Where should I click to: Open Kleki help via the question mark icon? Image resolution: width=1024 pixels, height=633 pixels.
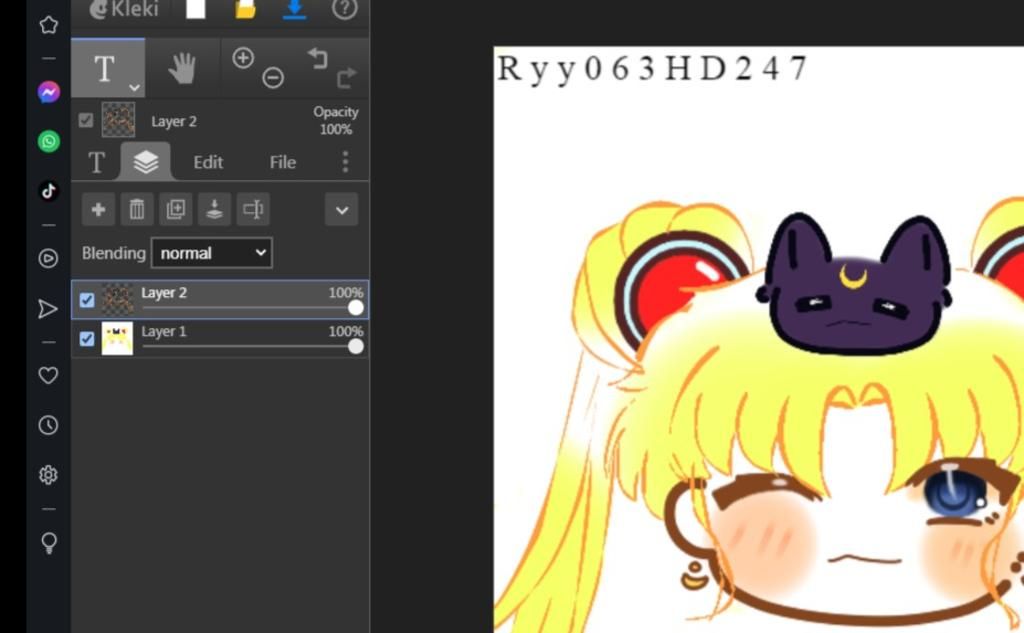pos(344,8)
